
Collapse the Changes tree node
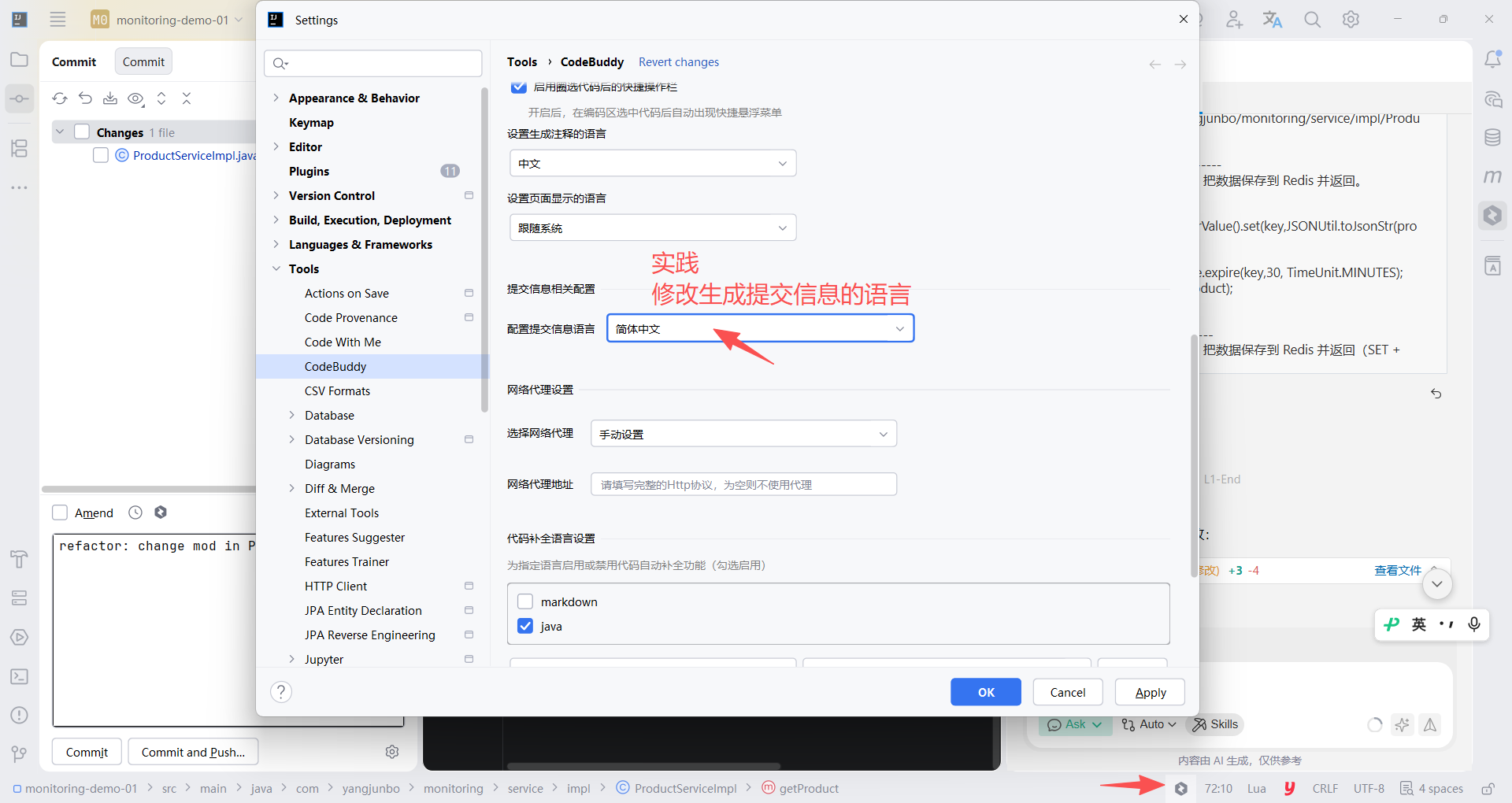[x=60, y=131]
